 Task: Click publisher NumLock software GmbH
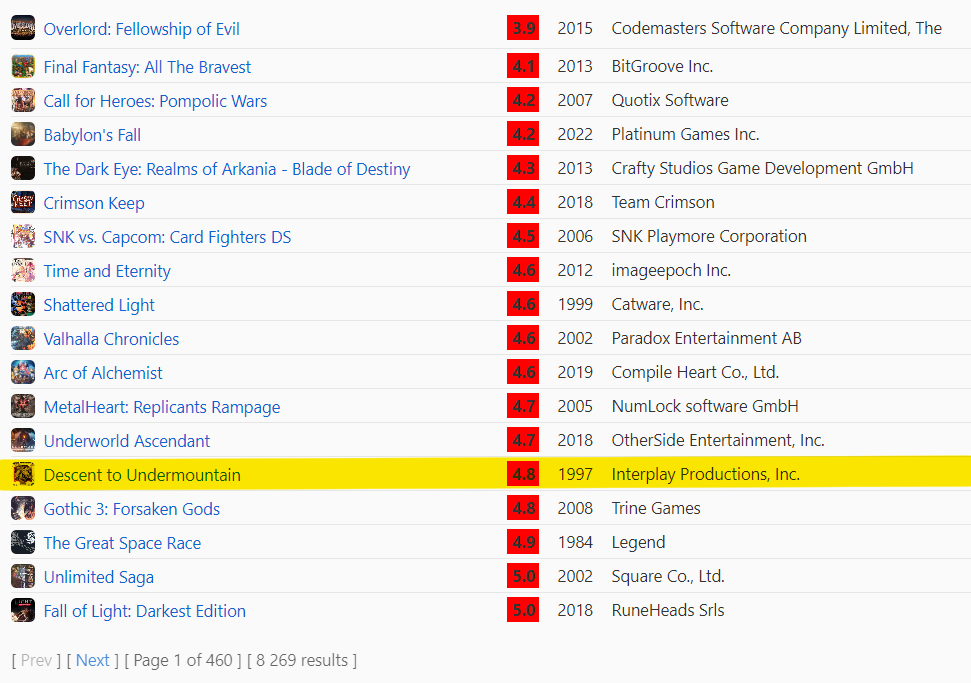pos(705,406)
